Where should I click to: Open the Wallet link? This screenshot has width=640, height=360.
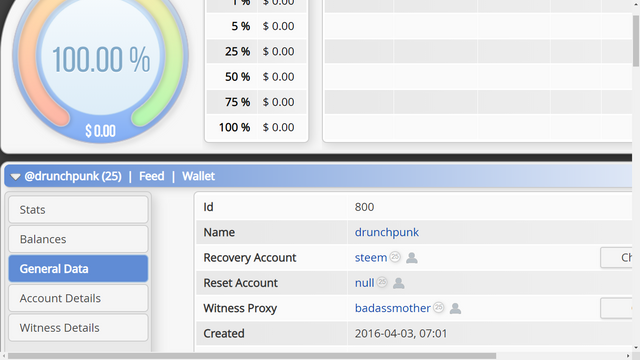click(x=198, y=176)
